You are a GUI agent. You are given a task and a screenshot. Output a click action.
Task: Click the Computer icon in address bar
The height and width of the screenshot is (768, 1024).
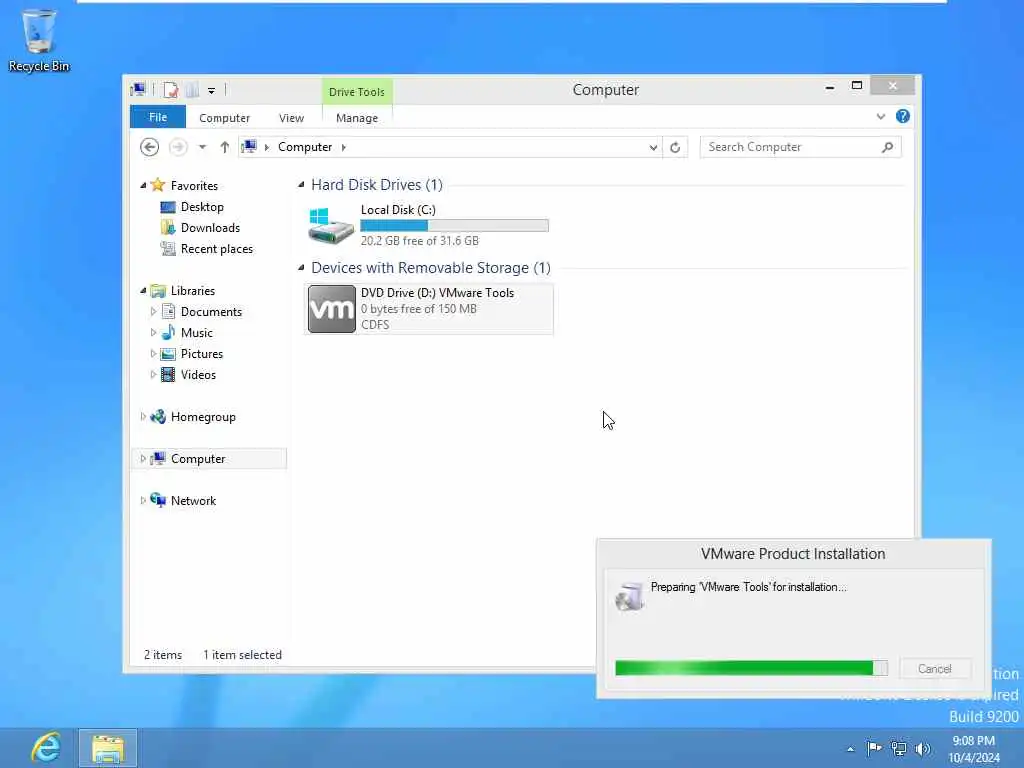click(x=249, y=146)
